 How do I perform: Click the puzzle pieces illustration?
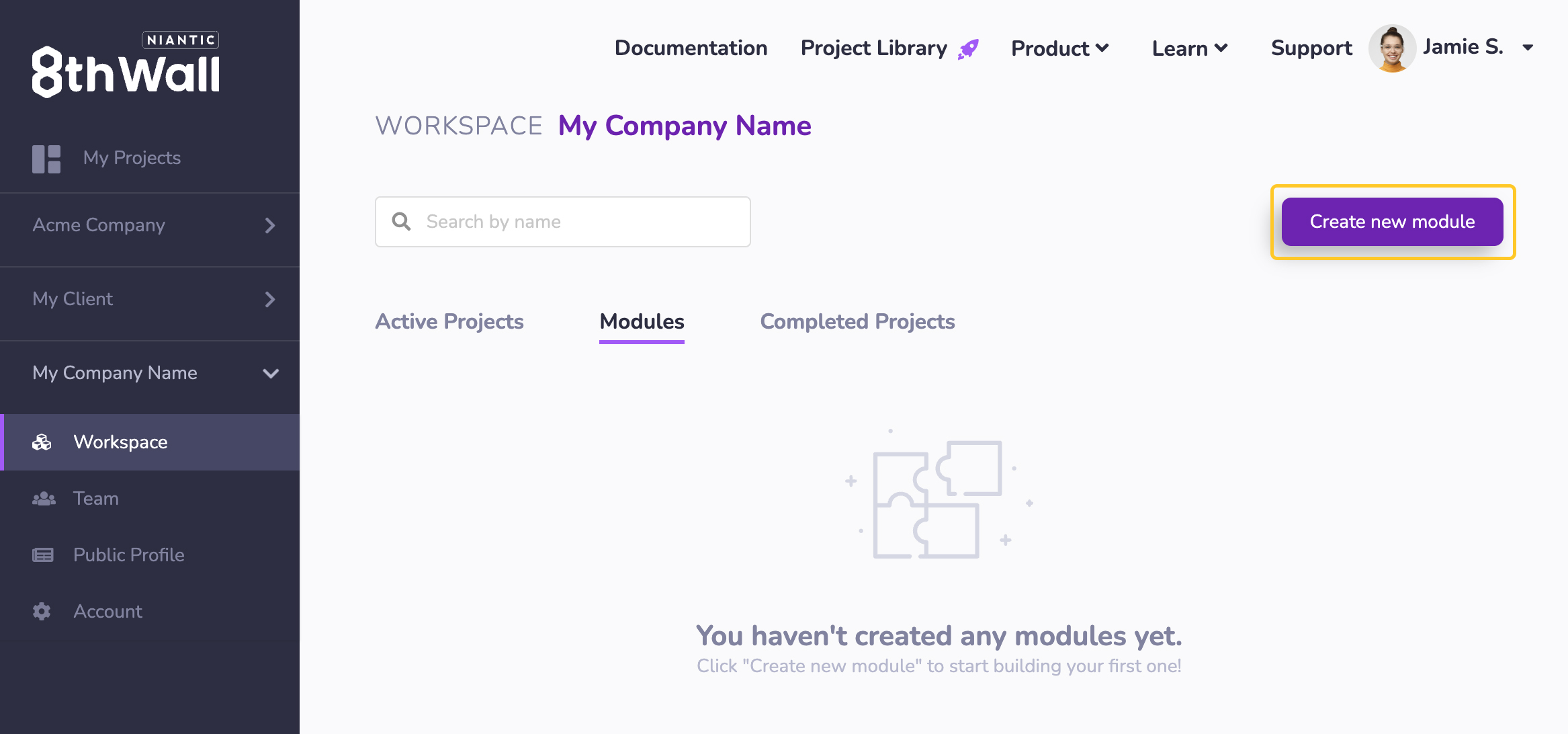click(938, 499)
